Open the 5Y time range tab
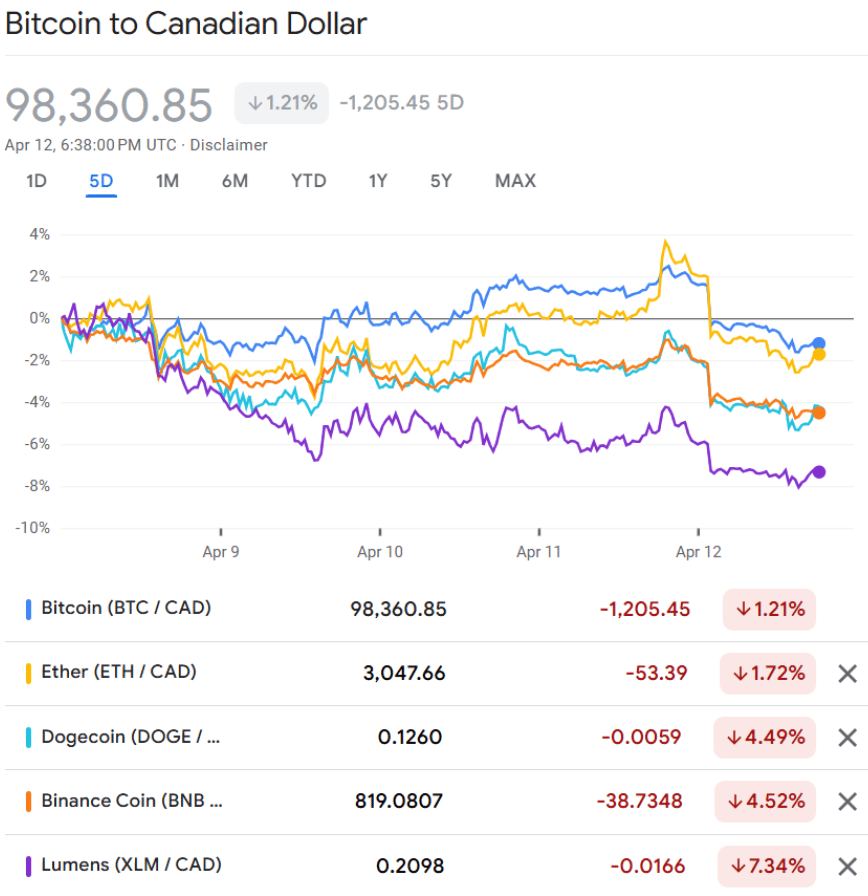 click(x=441, y=181)
